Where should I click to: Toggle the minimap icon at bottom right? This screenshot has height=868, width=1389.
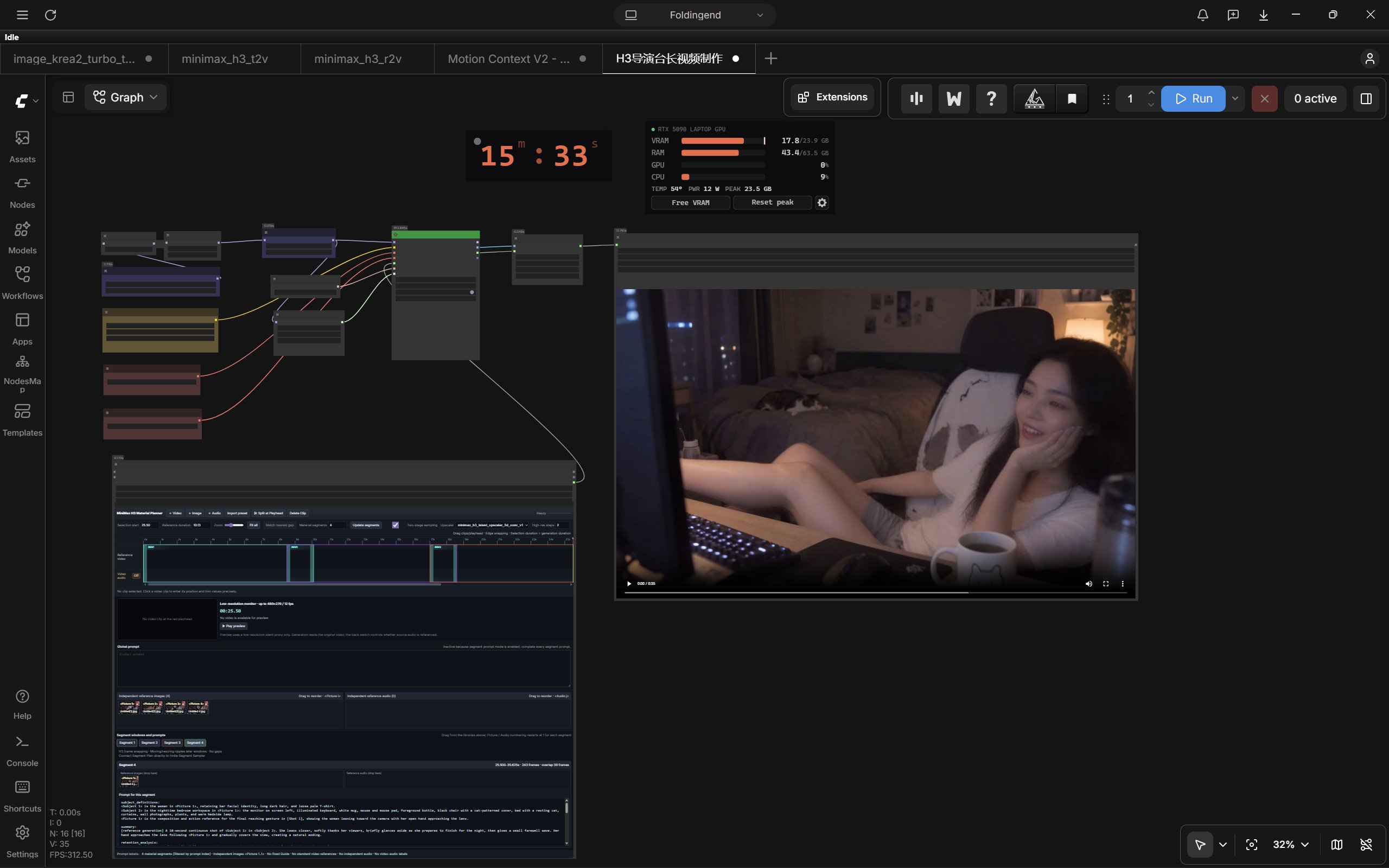tap(1337, 845)
